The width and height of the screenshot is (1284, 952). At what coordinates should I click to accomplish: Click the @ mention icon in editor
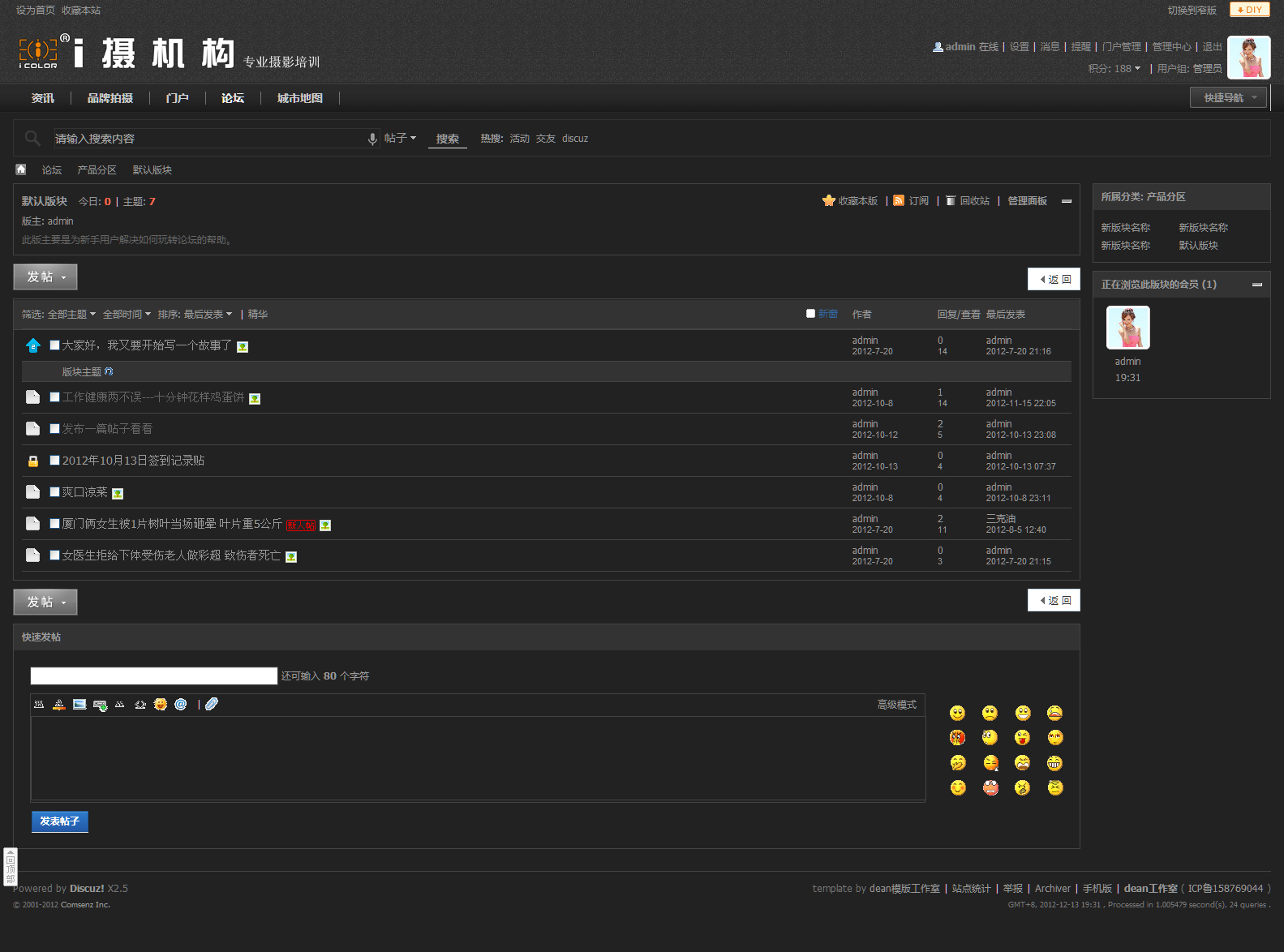(x=181, y=705)
